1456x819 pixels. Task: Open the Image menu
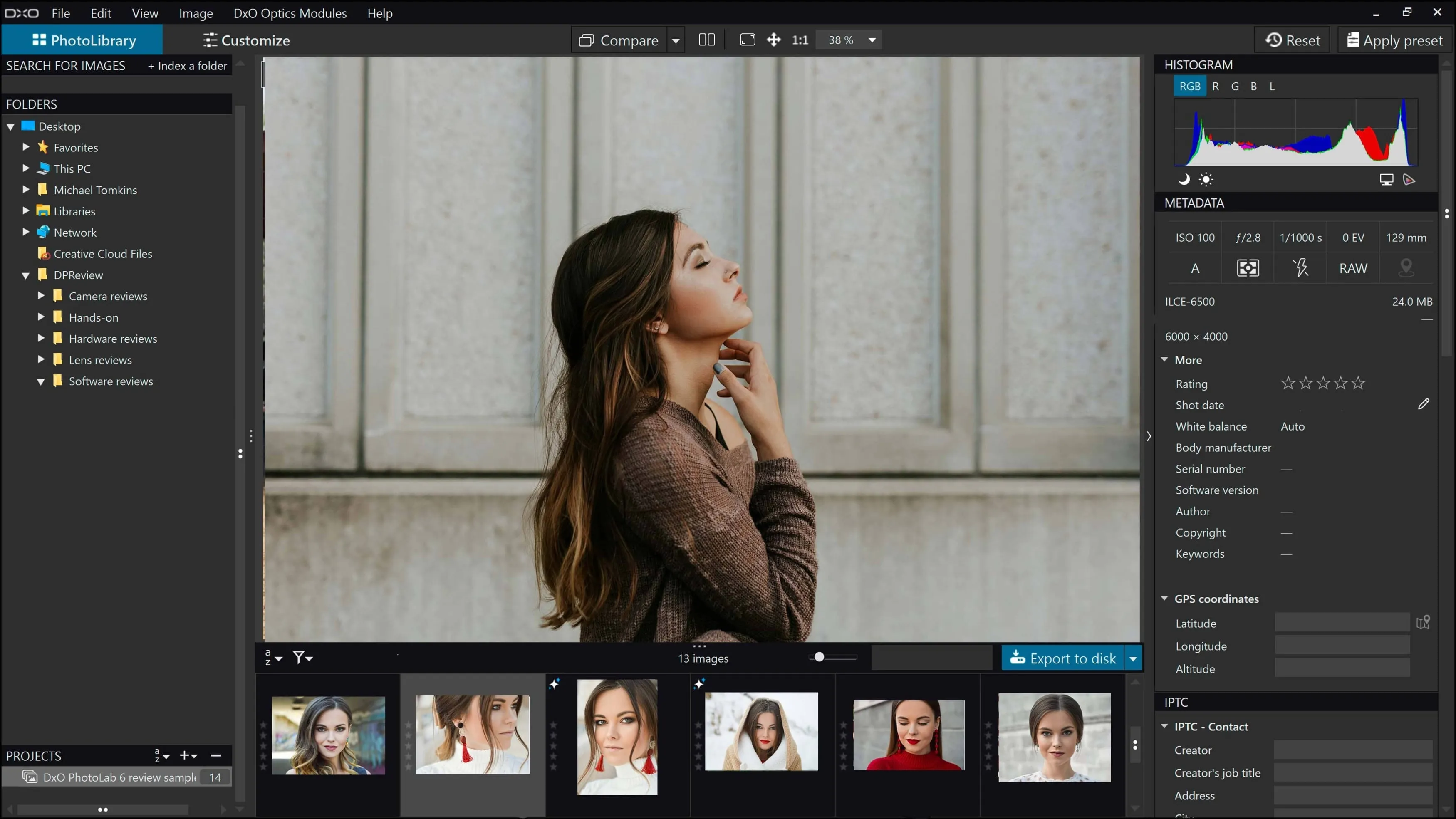click(196, 13)
